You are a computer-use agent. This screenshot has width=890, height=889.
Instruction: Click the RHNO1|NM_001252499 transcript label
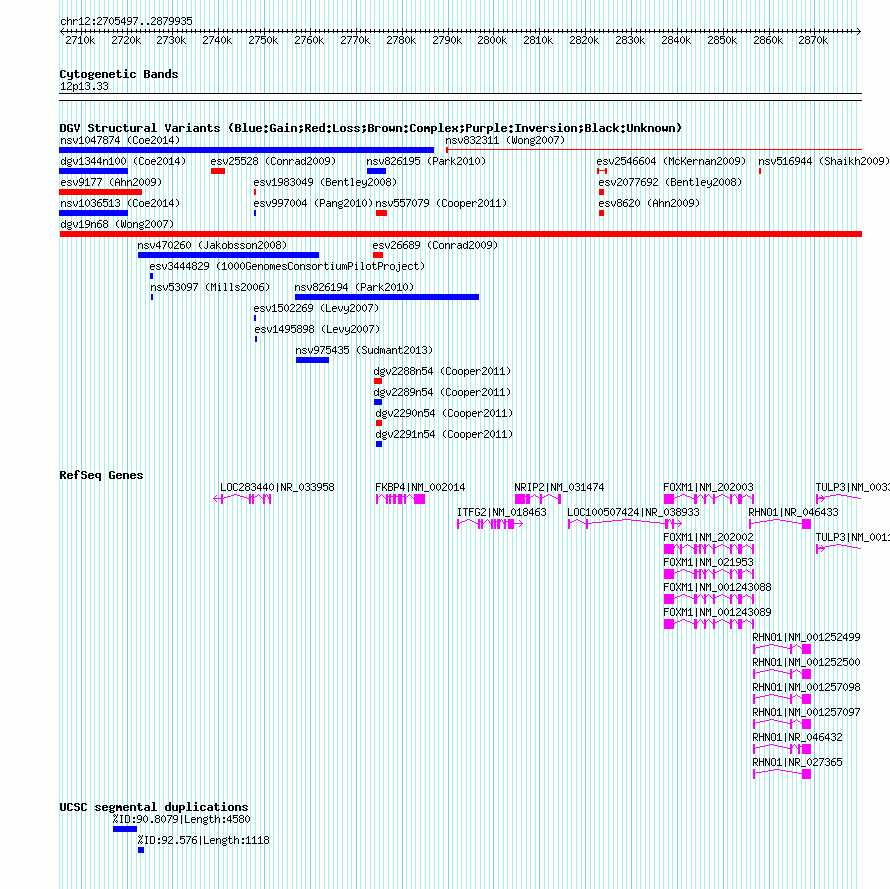click(x=807, y=637)
